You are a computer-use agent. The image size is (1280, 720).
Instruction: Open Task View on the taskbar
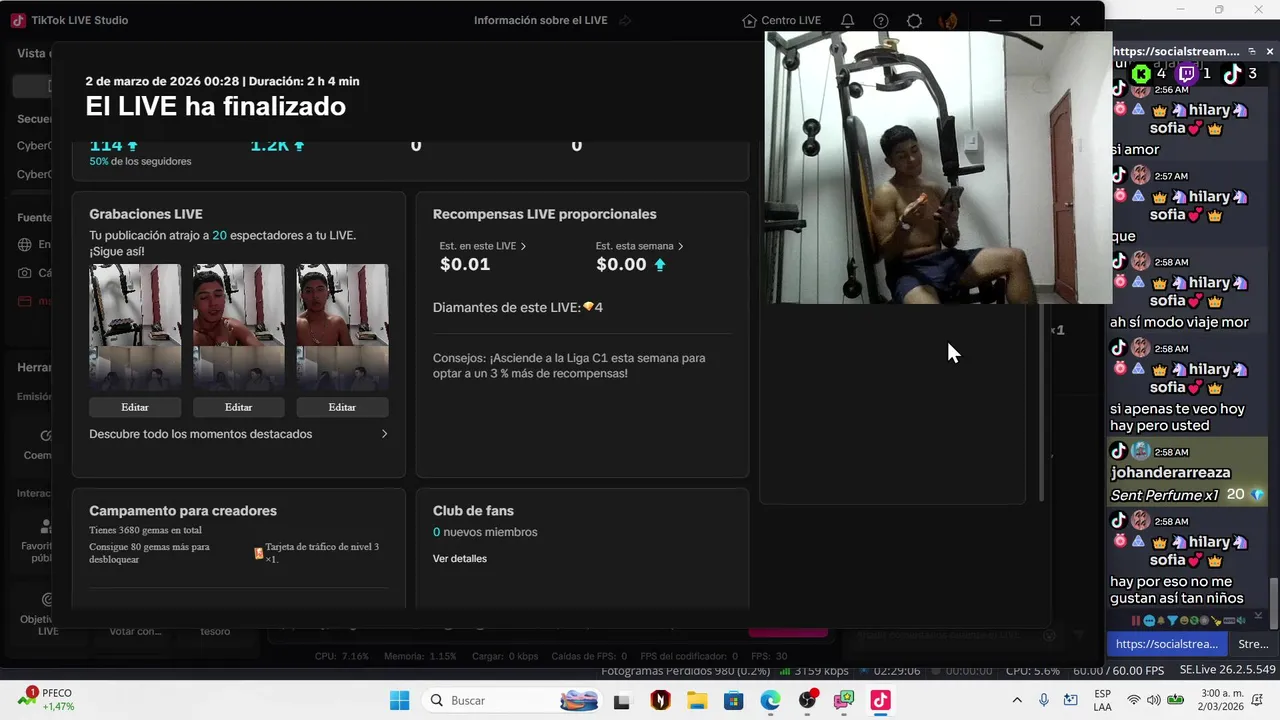[622, 701]
